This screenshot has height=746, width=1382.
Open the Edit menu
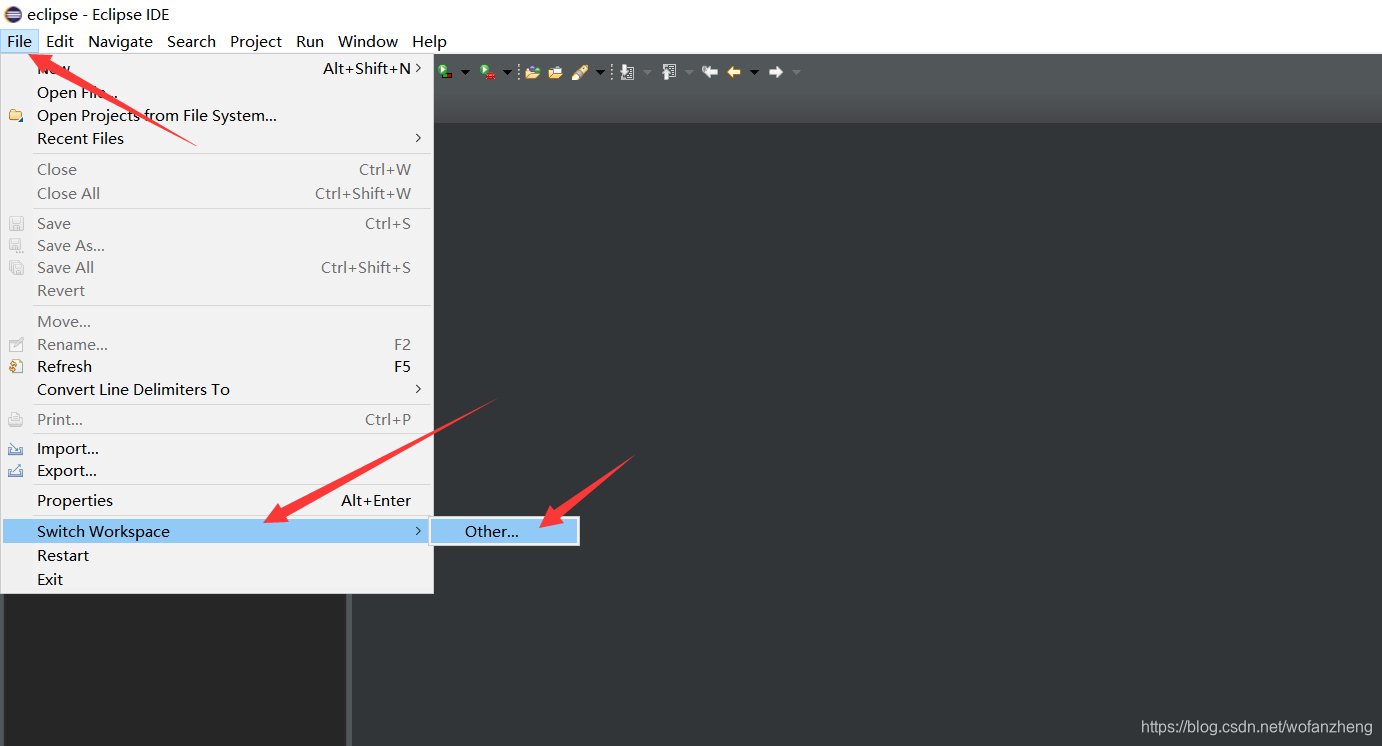[60, 41]
